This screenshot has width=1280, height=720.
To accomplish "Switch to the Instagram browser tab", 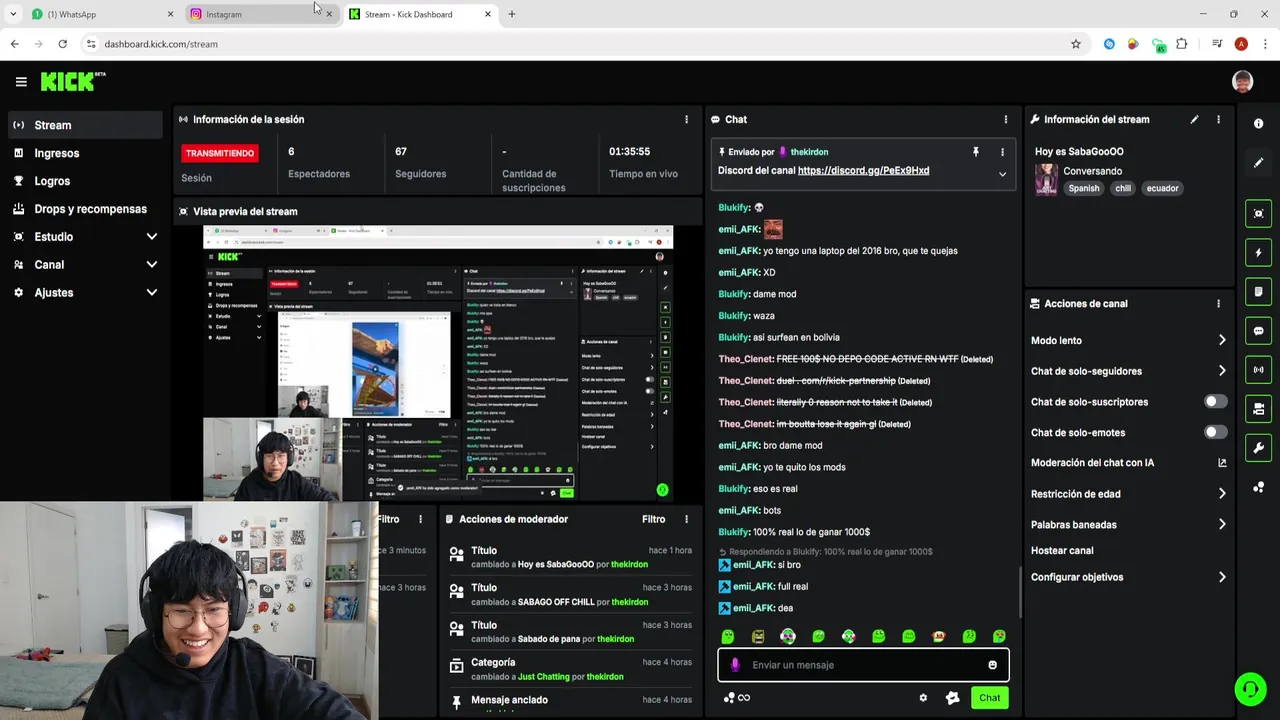I will (260, 14).
